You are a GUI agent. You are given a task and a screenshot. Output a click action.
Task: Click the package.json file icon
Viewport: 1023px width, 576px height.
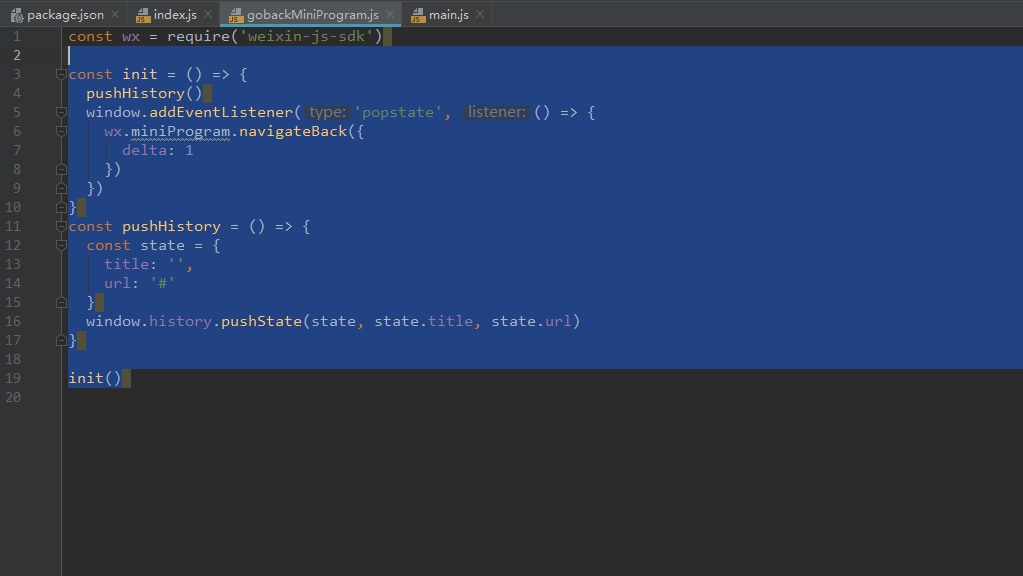(17, 15)
